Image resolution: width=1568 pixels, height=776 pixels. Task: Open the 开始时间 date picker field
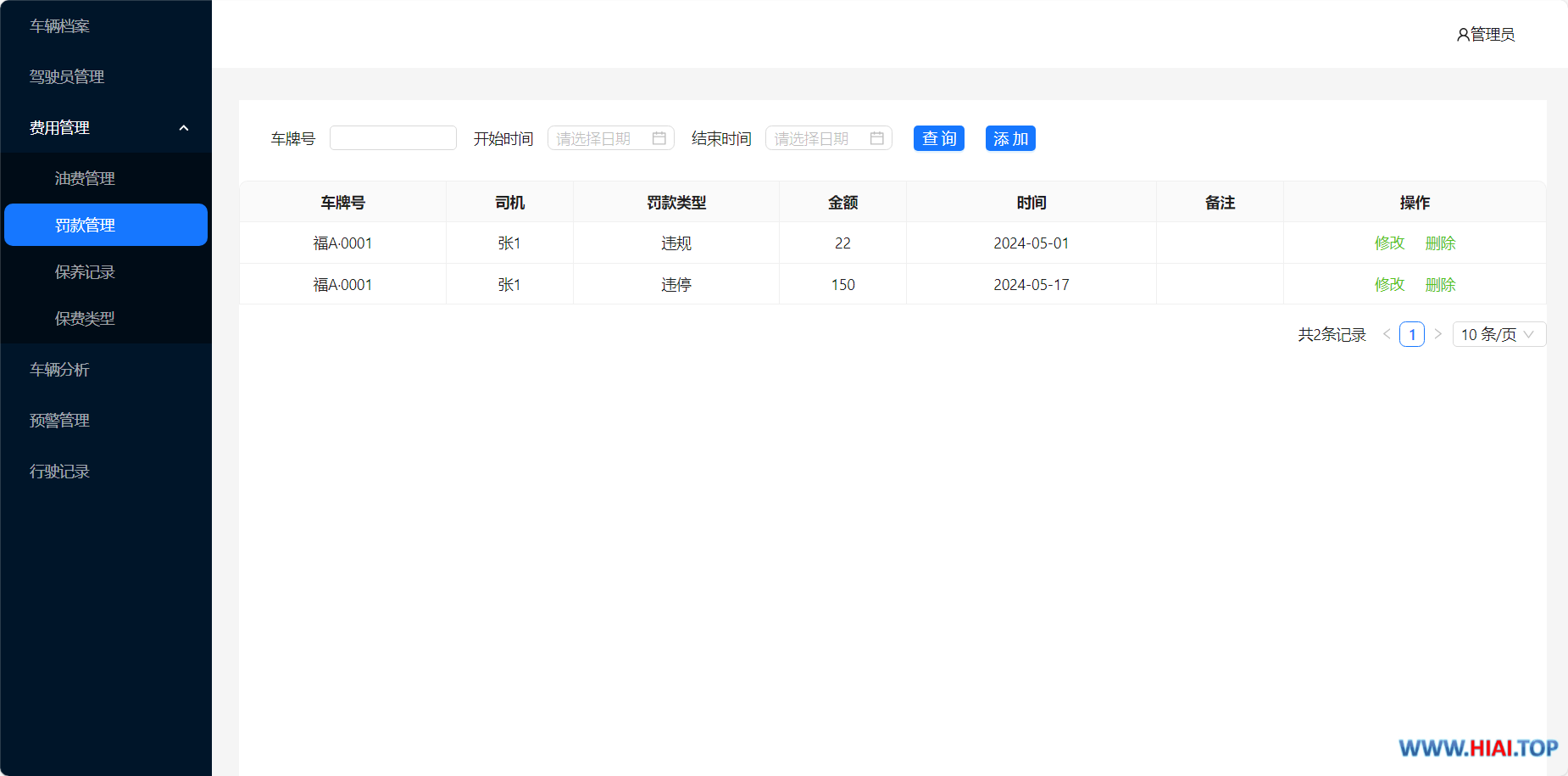click(611, 138)
